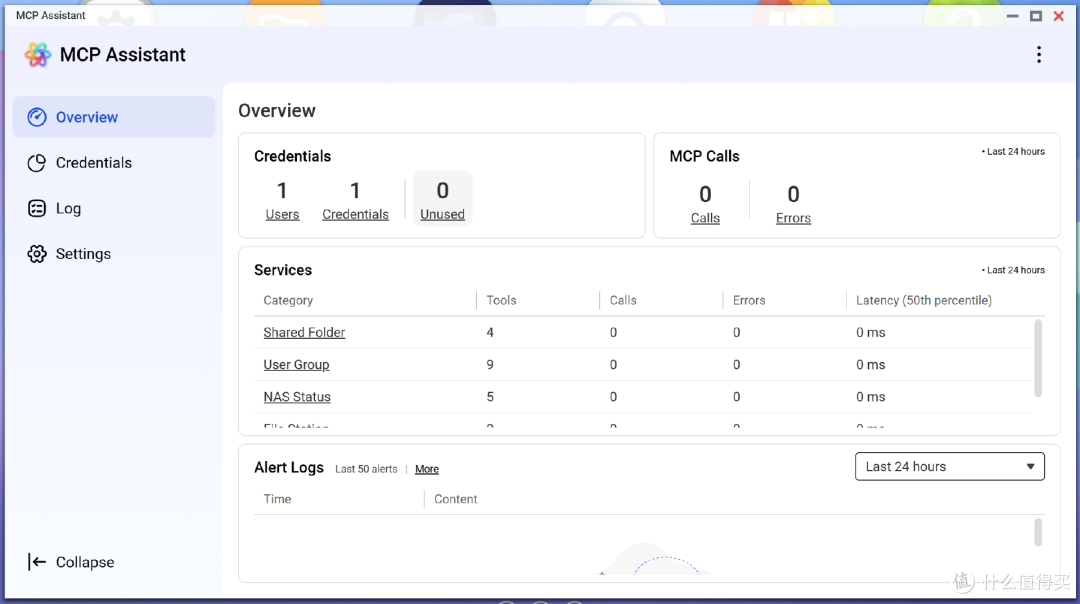Close the MCP Assistant window
Image resolution: width=1080 pixels, height=604 pixels.
click(1059, 16)
